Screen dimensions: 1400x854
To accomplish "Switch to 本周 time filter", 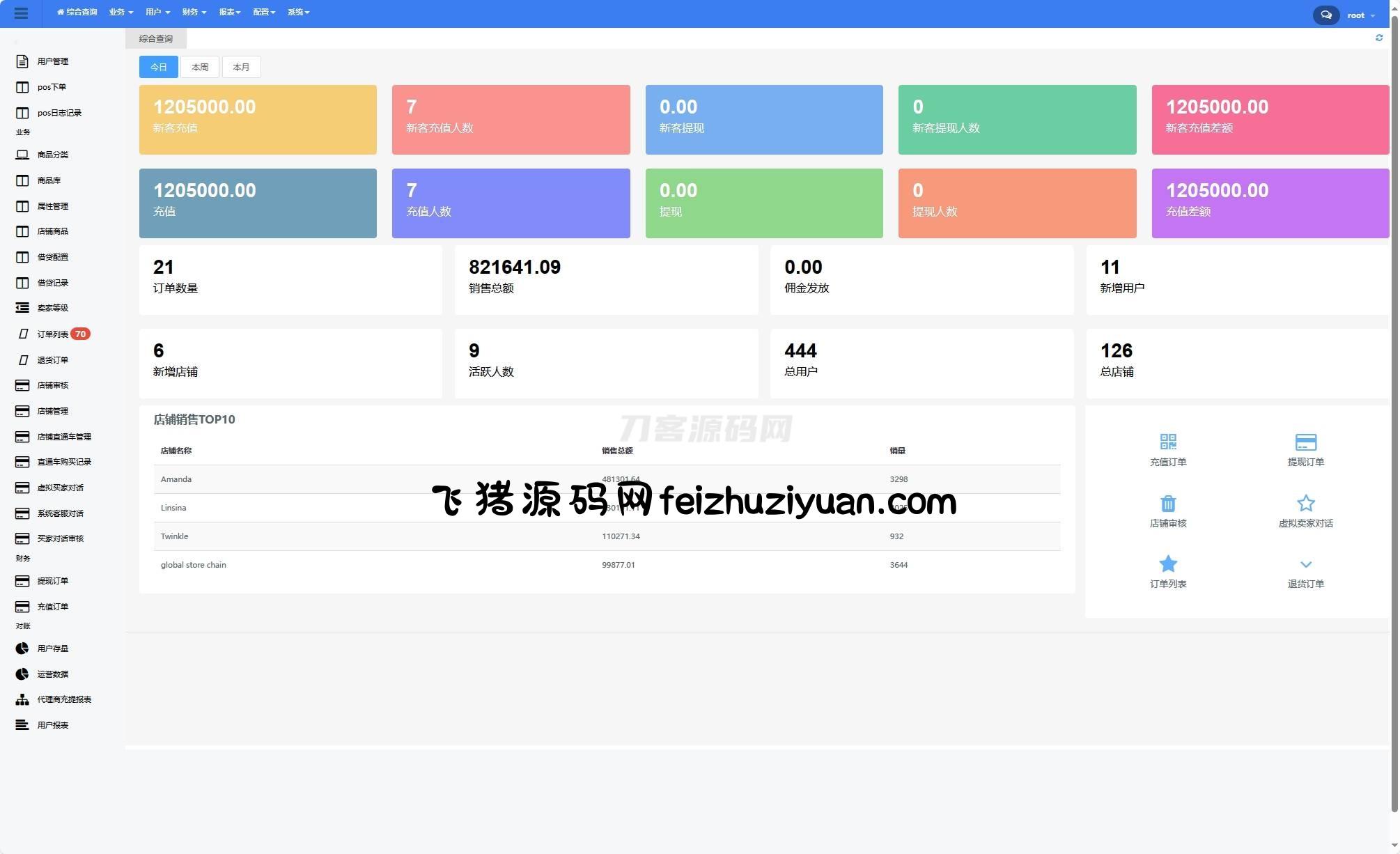I will (200, 67).
